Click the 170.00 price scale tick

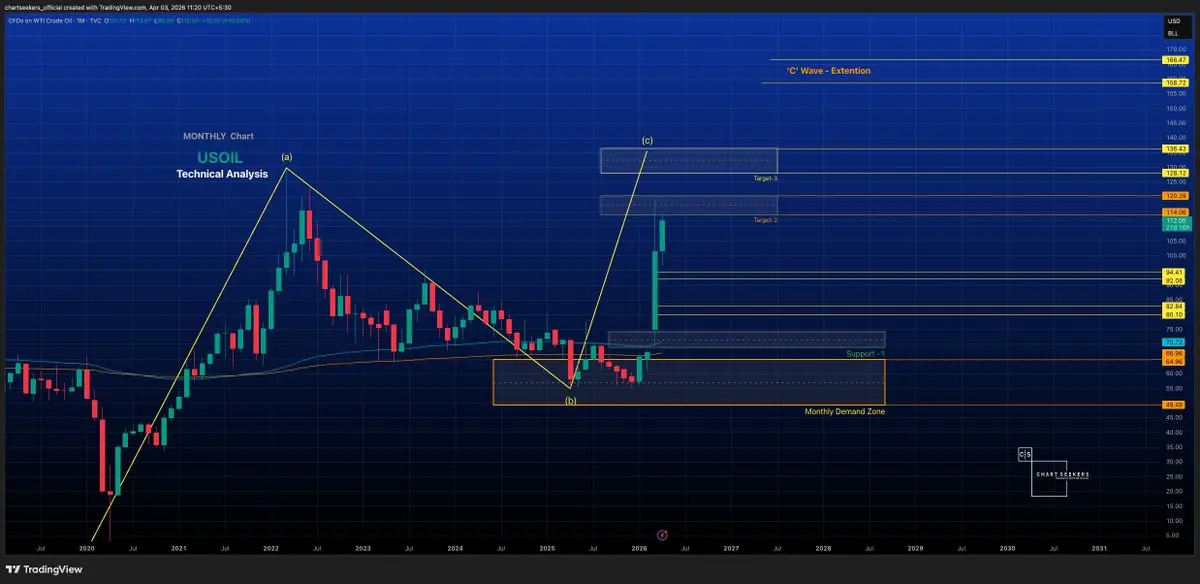tap(1174, 49)
